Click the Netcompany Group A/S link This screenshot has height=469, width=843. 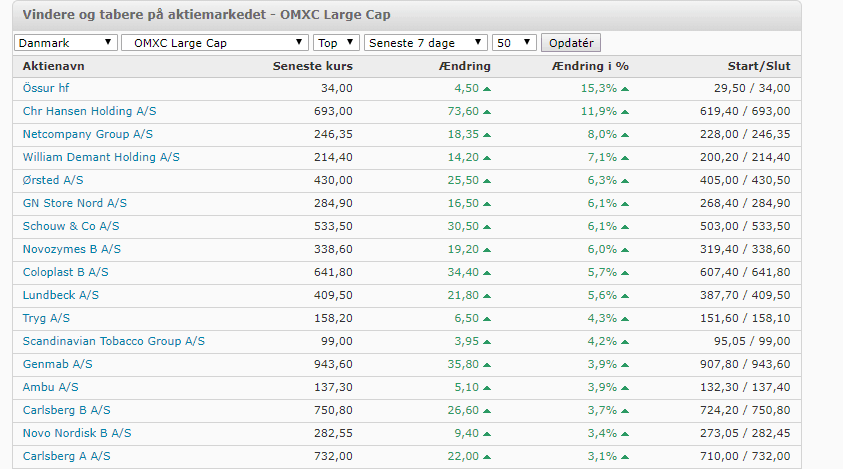point(87,134)
